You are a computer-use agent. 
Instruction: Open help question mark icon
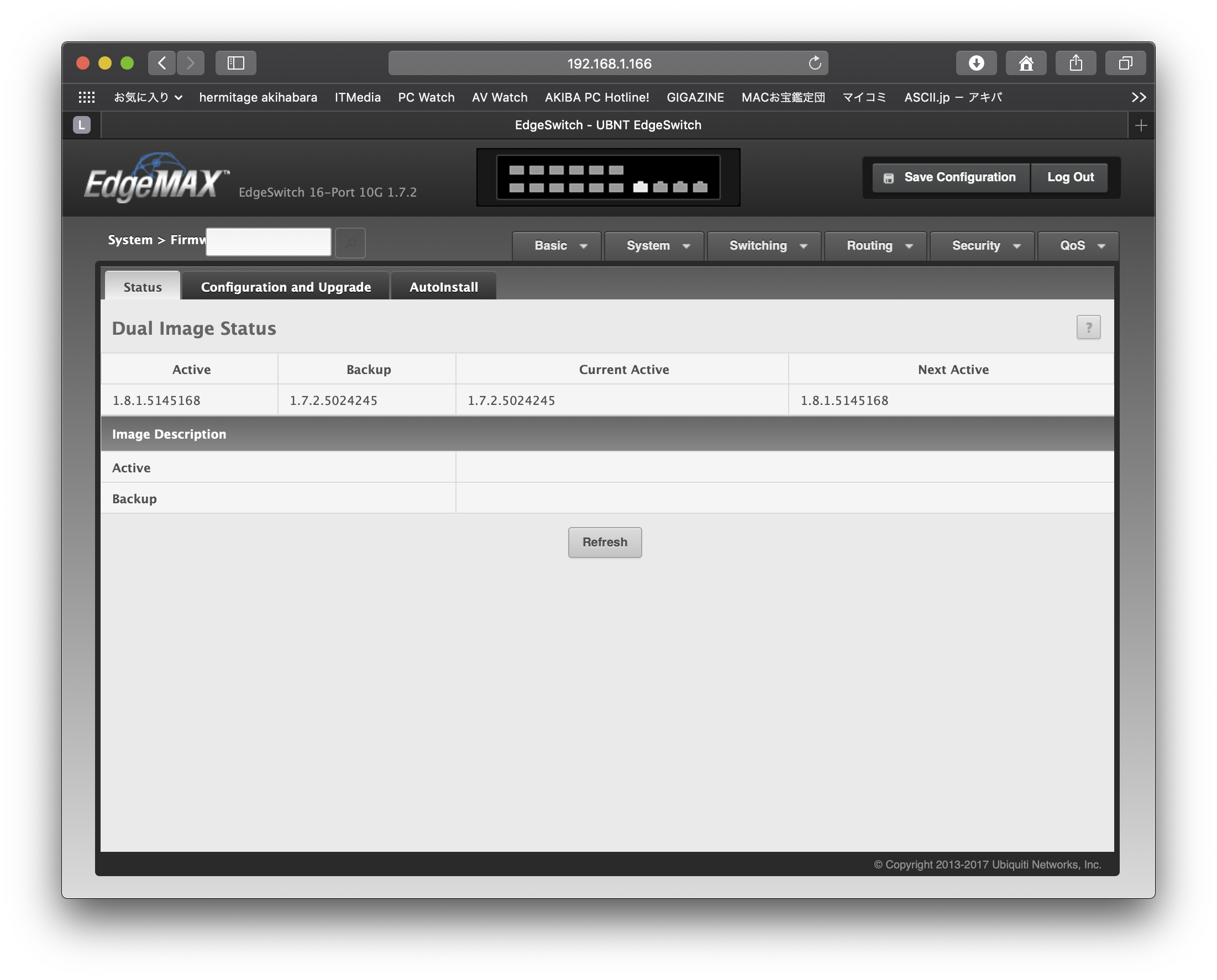(1088, 327)
